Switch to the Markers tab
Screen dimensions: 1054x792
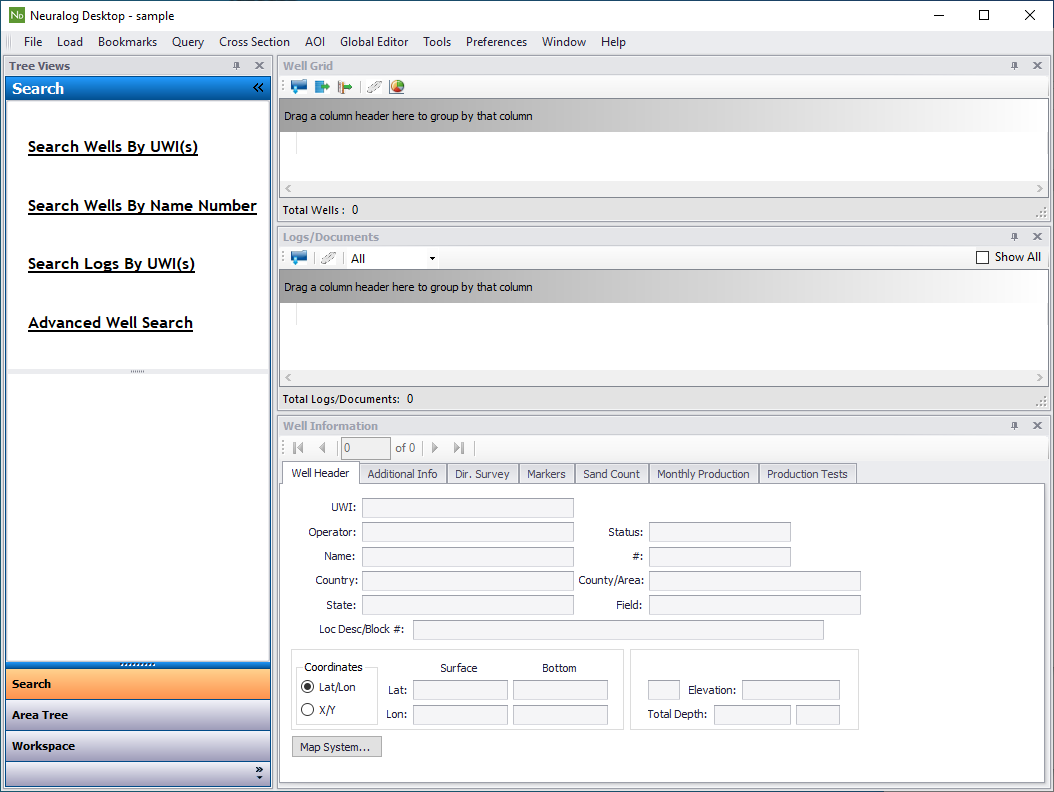click(x=546, y=474)
